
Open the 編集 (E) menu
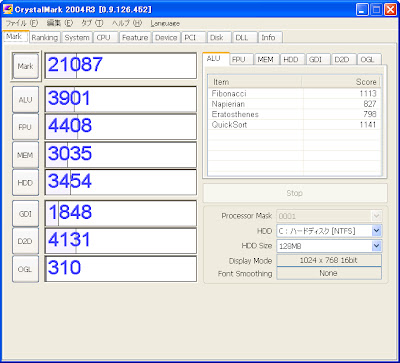pyautogui.click(x=60, y=23)
